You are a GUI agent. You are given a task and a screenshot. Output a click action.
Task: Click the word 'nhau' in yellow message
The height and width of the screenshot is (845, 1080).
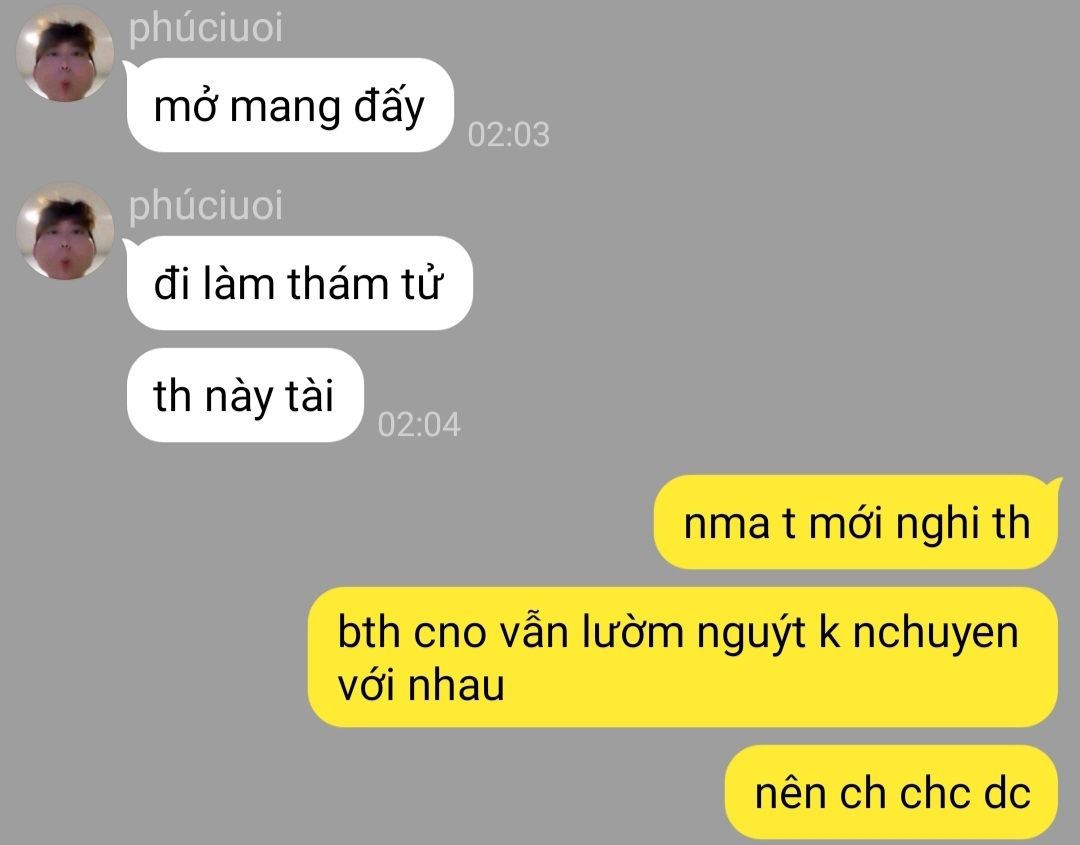[457, 685]
